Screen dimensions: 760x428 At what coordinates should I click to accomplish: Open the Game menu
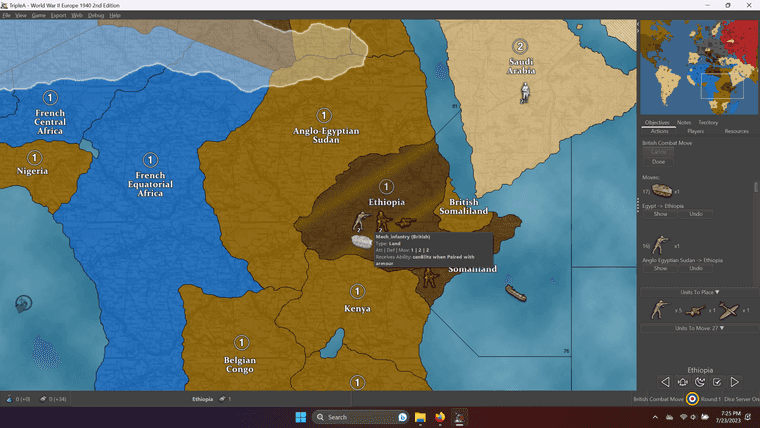[x=38, y=16]
